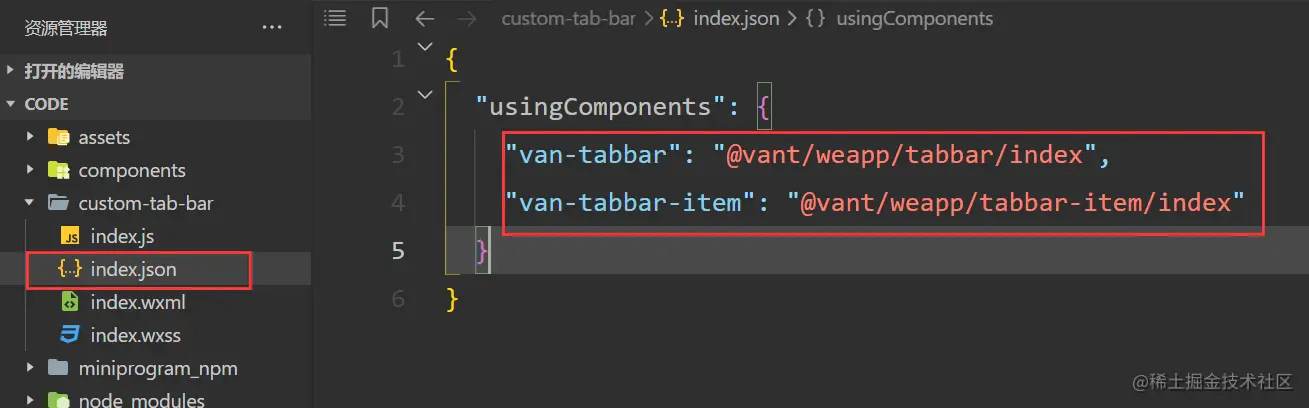Select custom-tab-bar breadcrumb segment
The width and height of the screenshot is (1309, 408).
coord(568,18)
